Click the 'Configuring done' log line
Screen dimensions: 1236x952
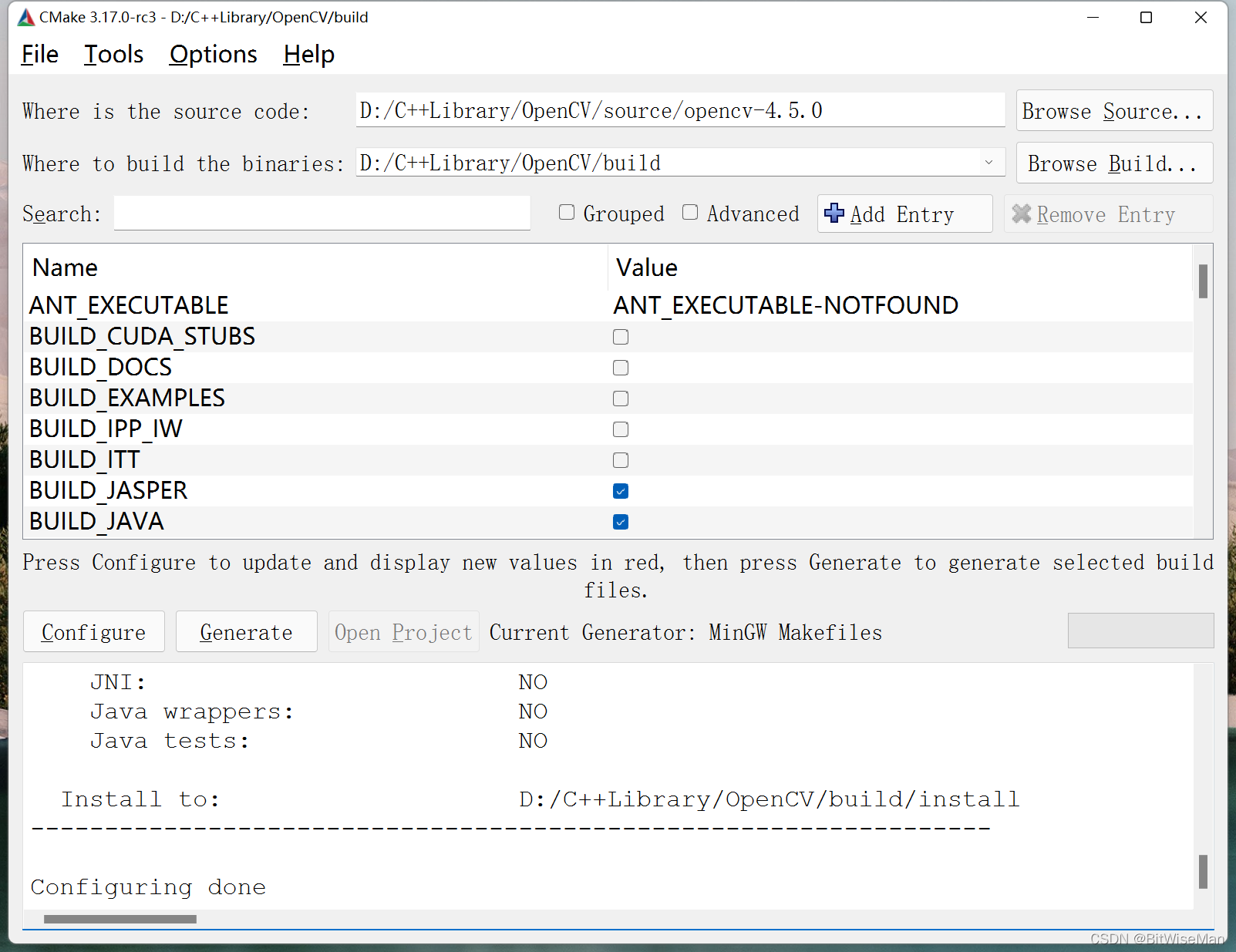(148, 887)
